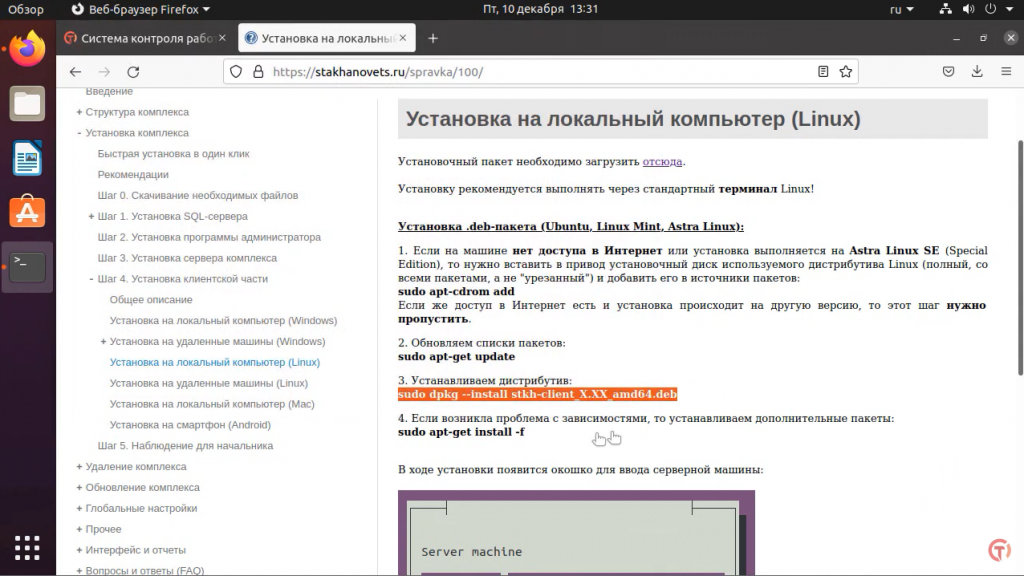Image resolution: width=1024 pixels, height=576 pixels.
Task: Click 'sudo apt-get update' command text
Action: [x=456, y=357]
